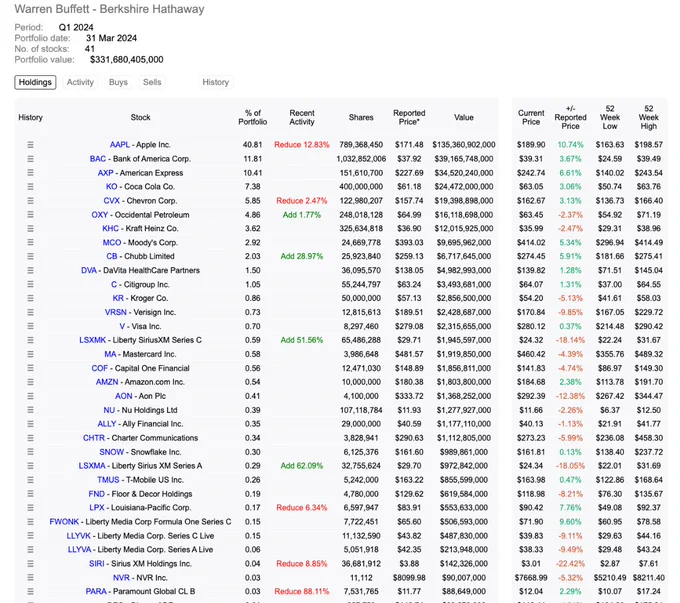
Task: Click the 'Current Price' column header
Action: point(531,118)
